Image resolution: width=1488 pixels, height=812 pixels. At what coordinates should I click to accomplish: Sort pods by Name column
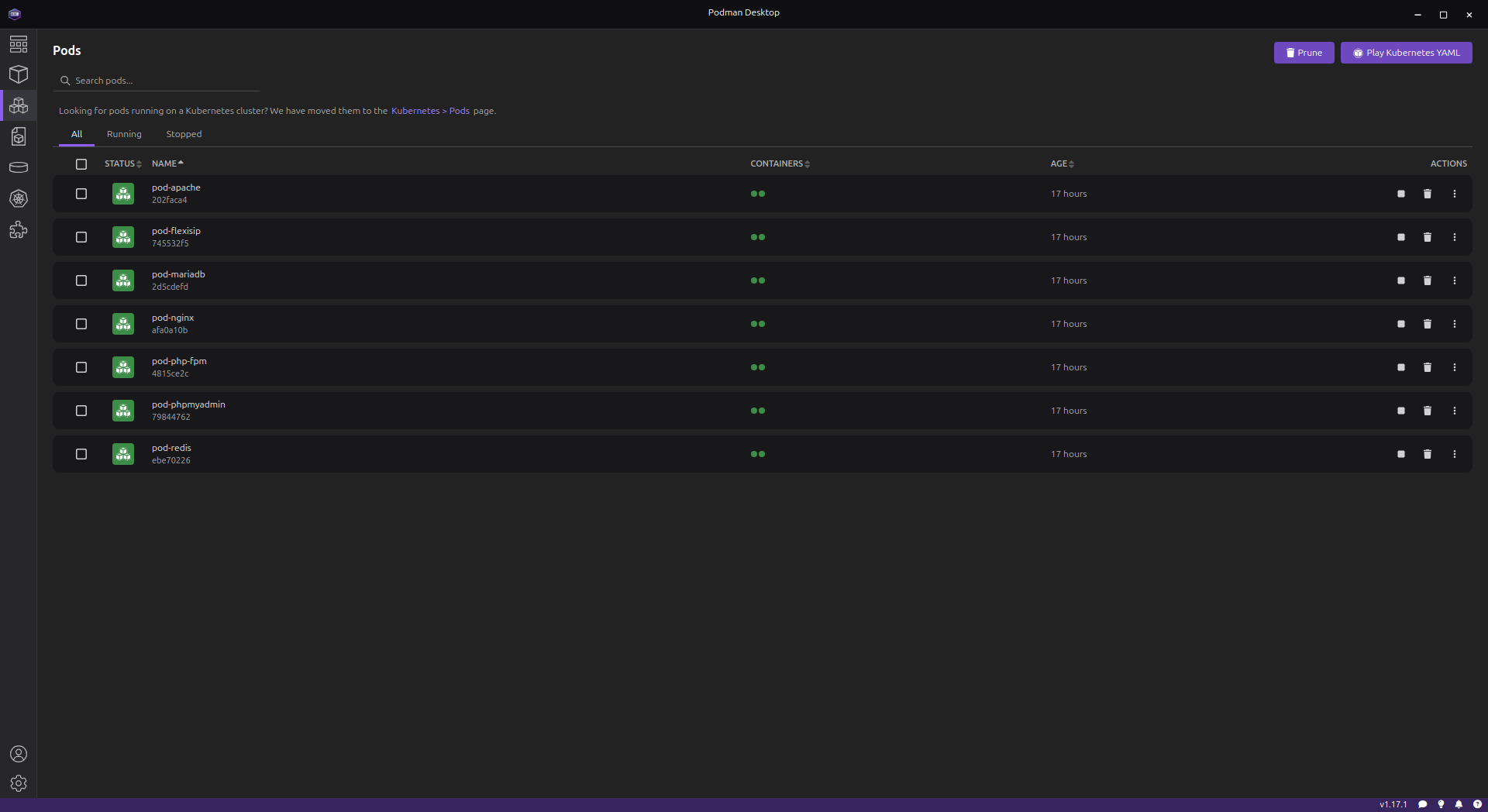167,163
